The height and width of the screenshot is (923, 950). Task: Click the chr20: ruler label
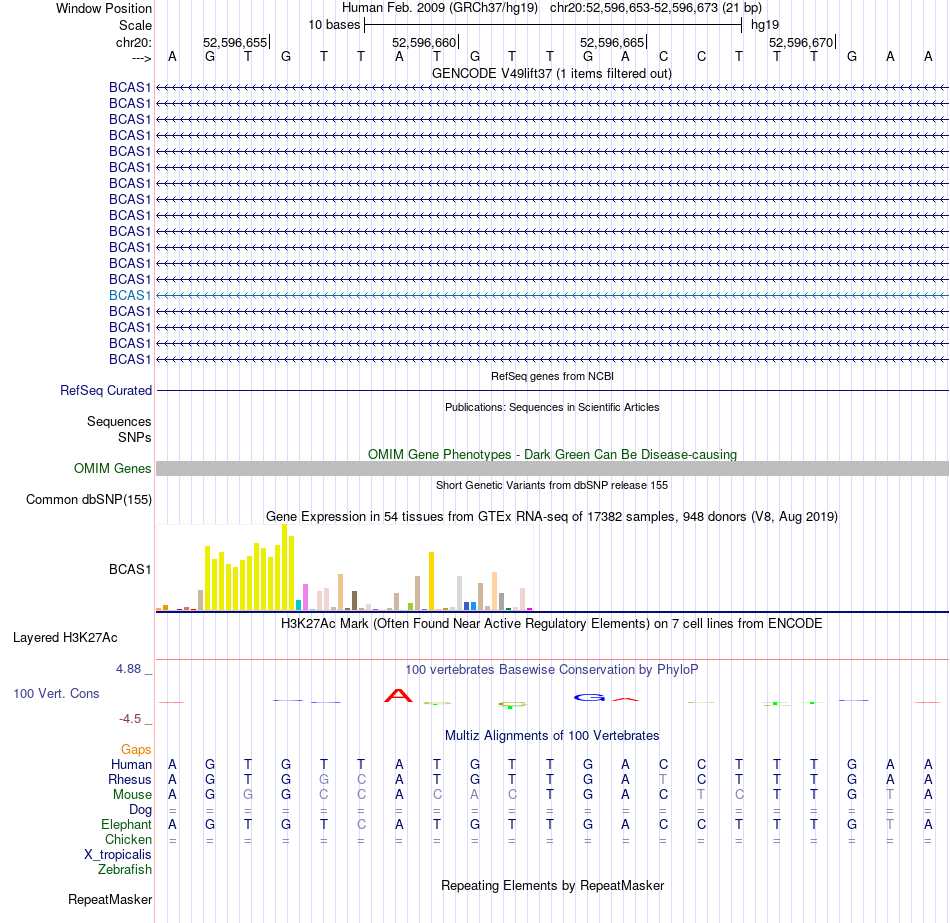pyautogui.click(x=133, y=42)
